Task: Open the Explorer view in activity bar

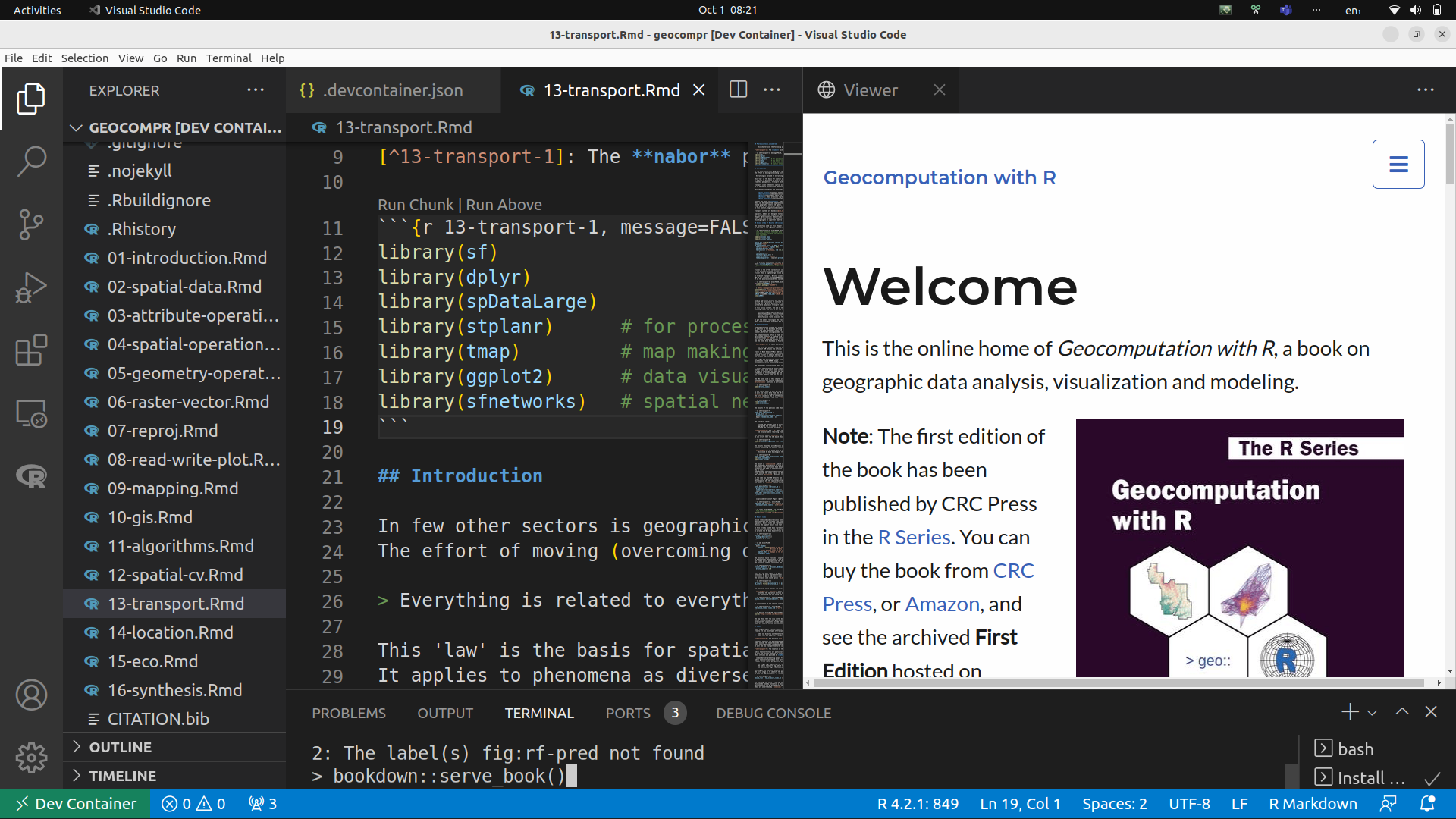Action: (x=31, y=99)
